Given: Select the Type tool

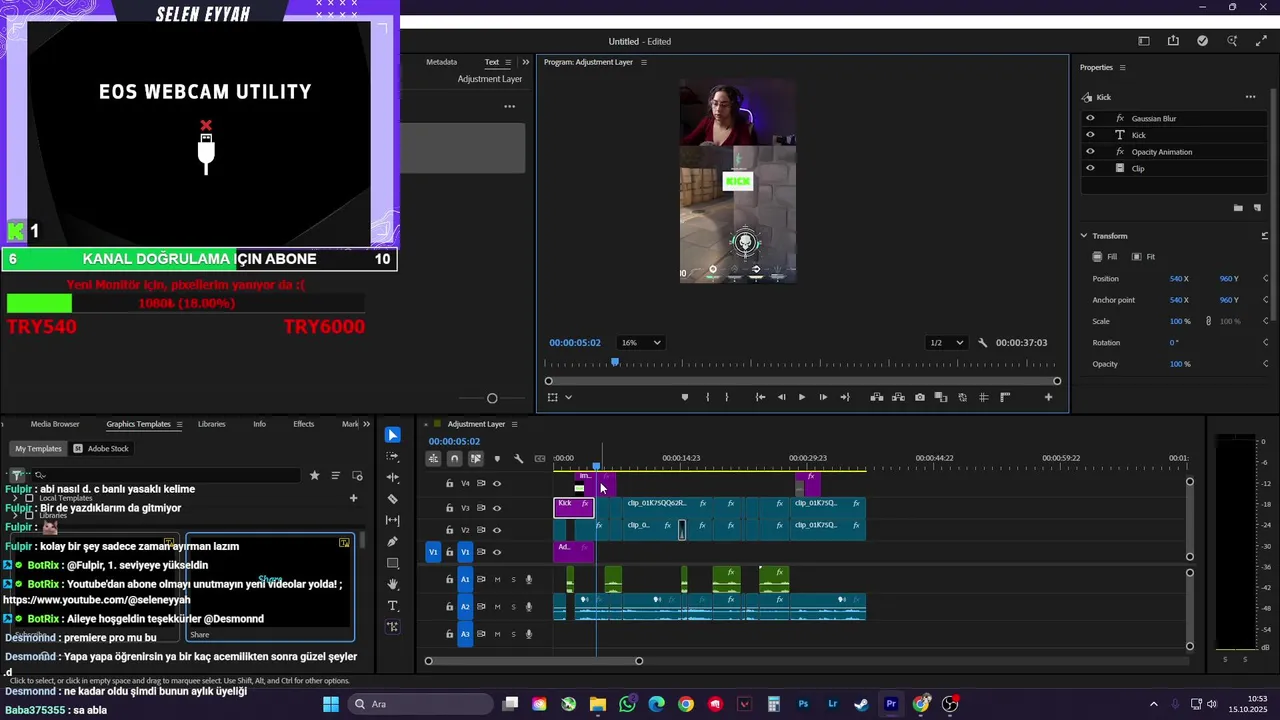Looking at the screenshot, I should coord(392,606).
